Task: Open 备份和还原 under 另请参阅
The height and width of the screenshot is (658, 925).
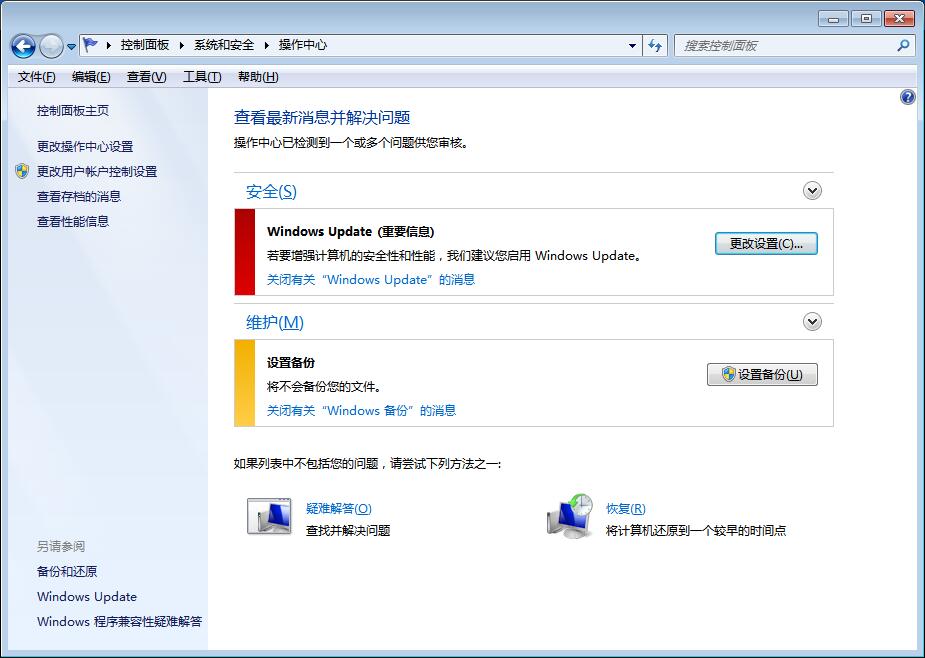Action: [x=67, y=571]
